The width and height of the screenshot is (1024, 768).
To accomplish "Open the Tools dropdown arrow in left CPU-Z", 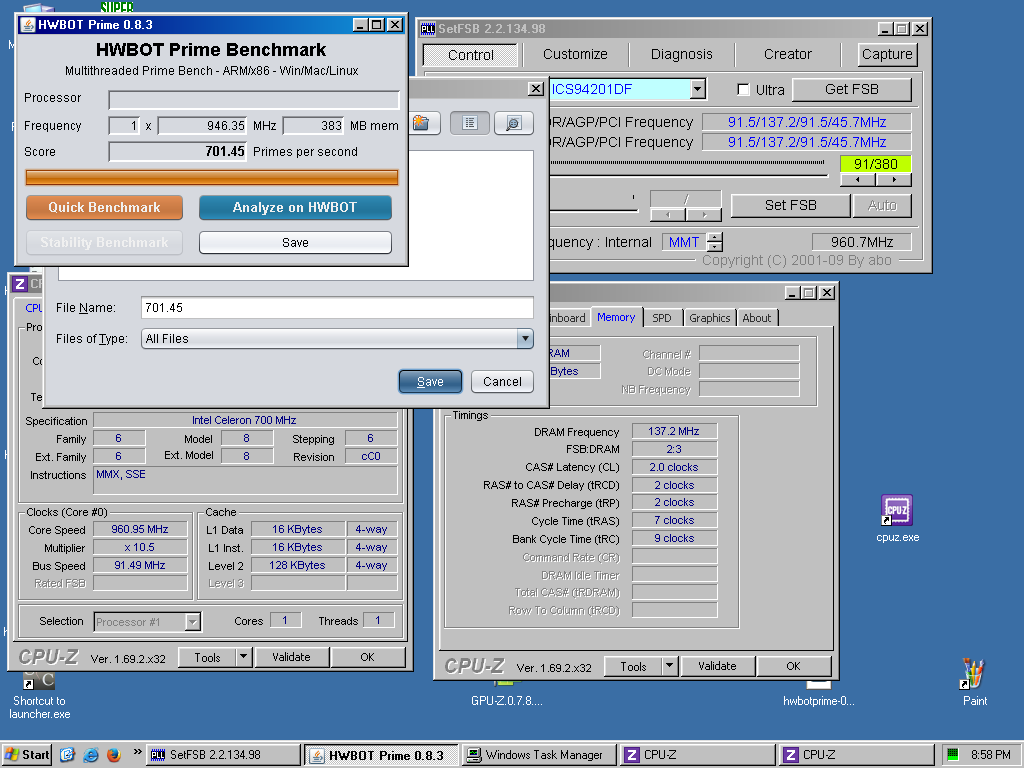I will (x=243, y=657).
